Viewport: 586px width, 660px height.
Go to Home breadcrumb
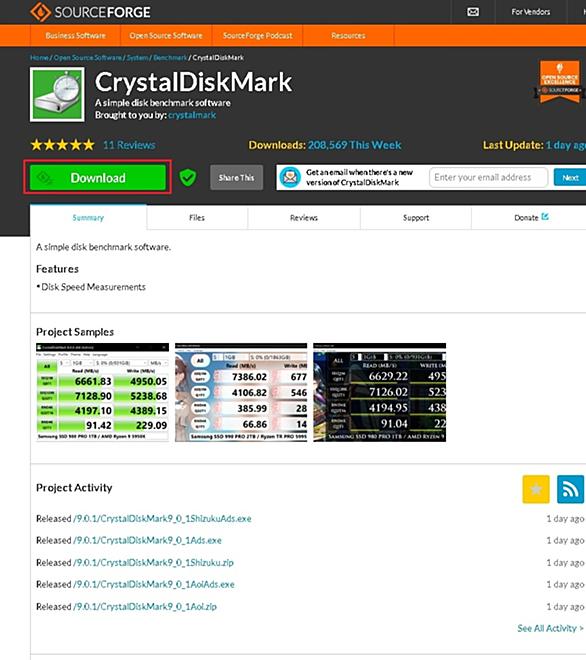tap(39, 57)
